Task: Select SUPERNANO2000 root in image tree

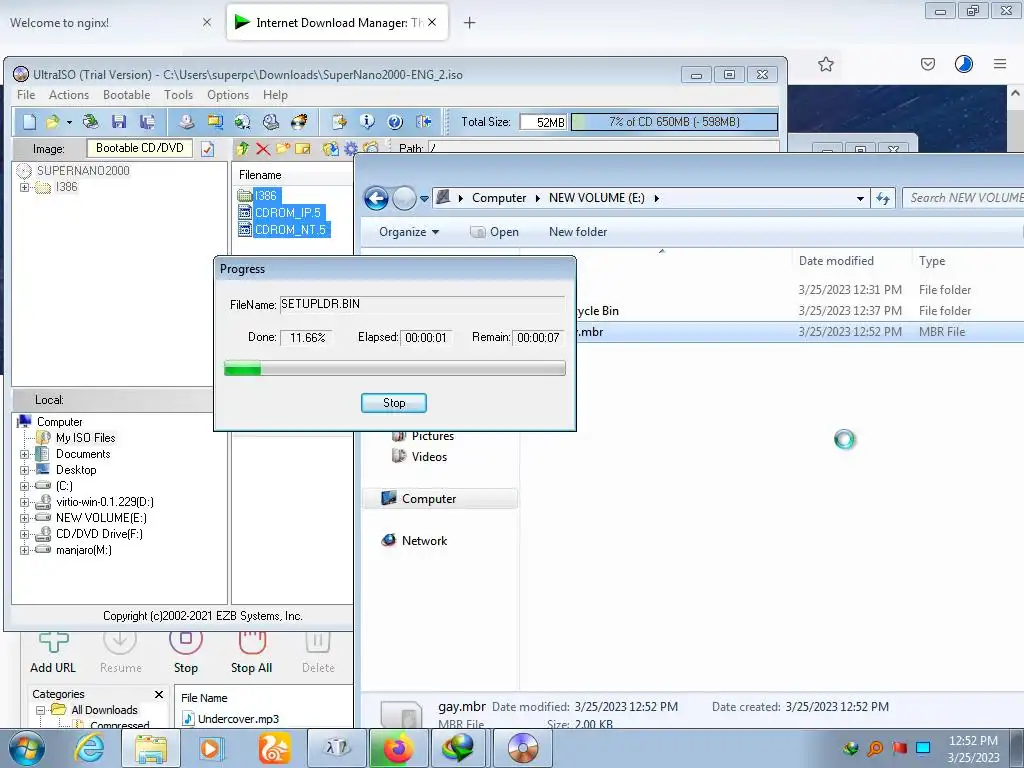Action: pos(83,170)
